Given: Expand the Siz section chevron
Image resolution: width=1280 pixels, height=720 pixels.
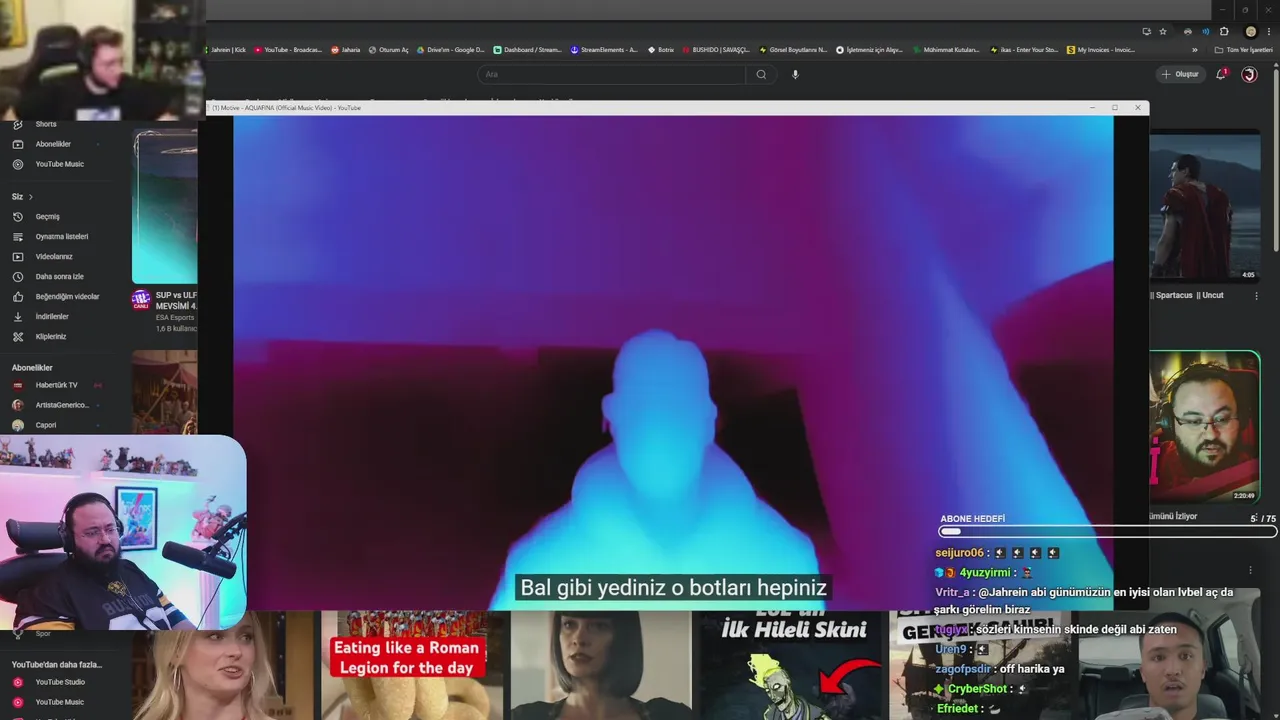Looking at the screenshot, I should pos(31,197).
